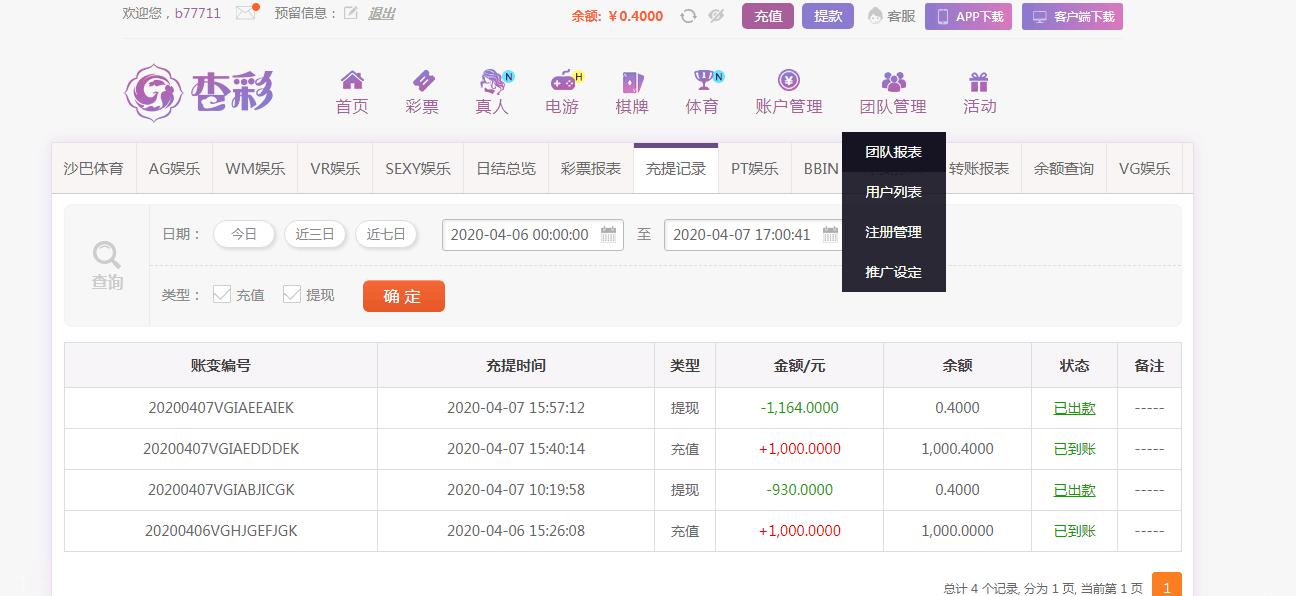Edit the reserved info pencil icon

coord(350,13)
